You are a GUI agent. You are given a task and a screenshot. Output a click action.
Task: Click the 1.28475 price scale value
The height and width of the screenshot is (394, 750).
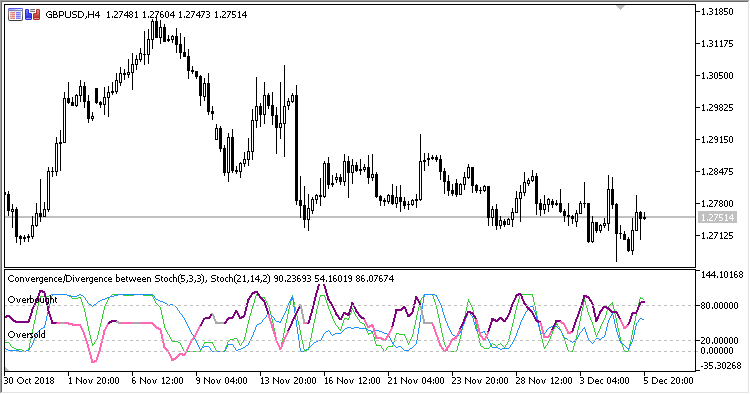[717, 172]
